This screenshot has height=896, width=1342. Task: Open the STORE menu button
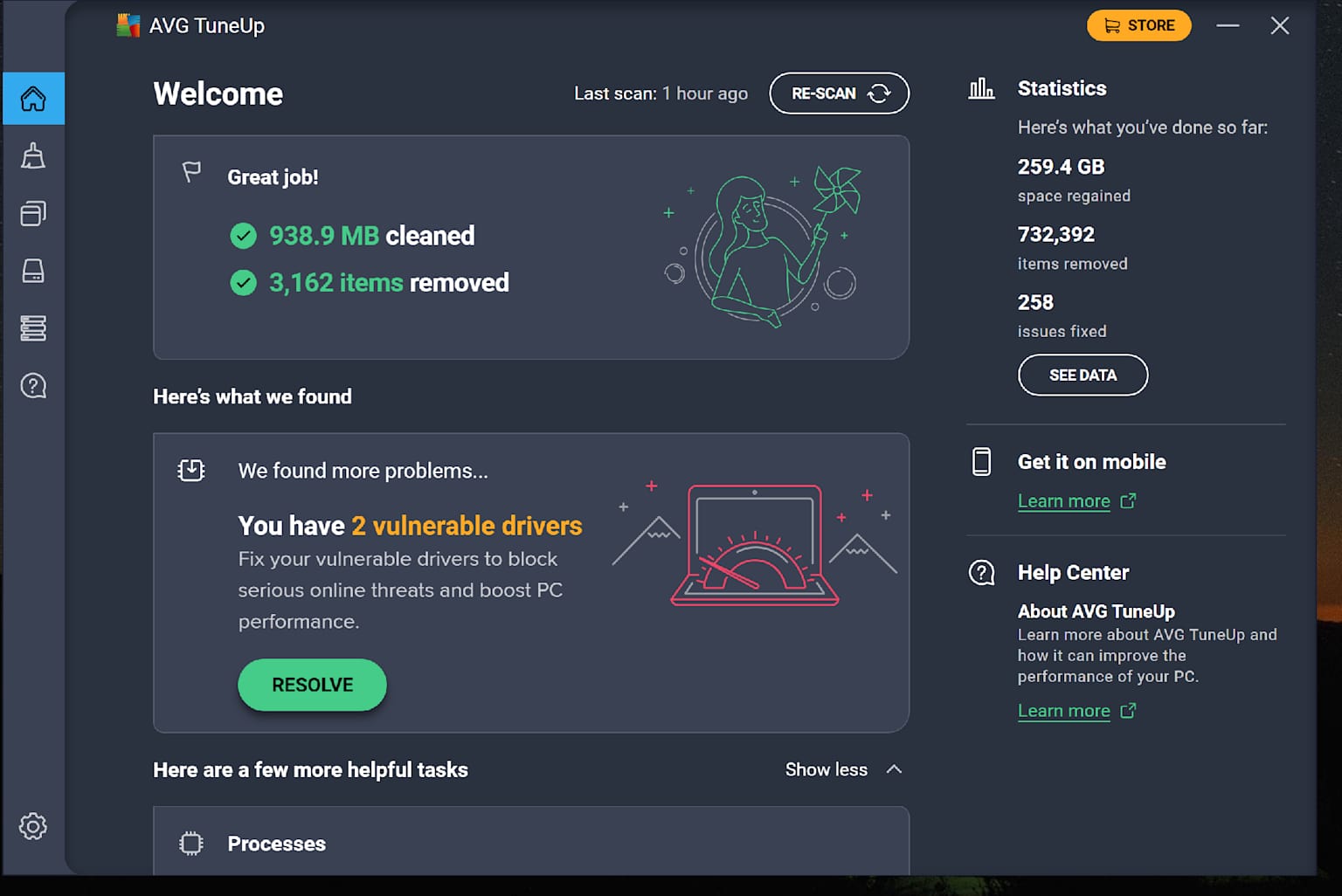(1138, 25)
